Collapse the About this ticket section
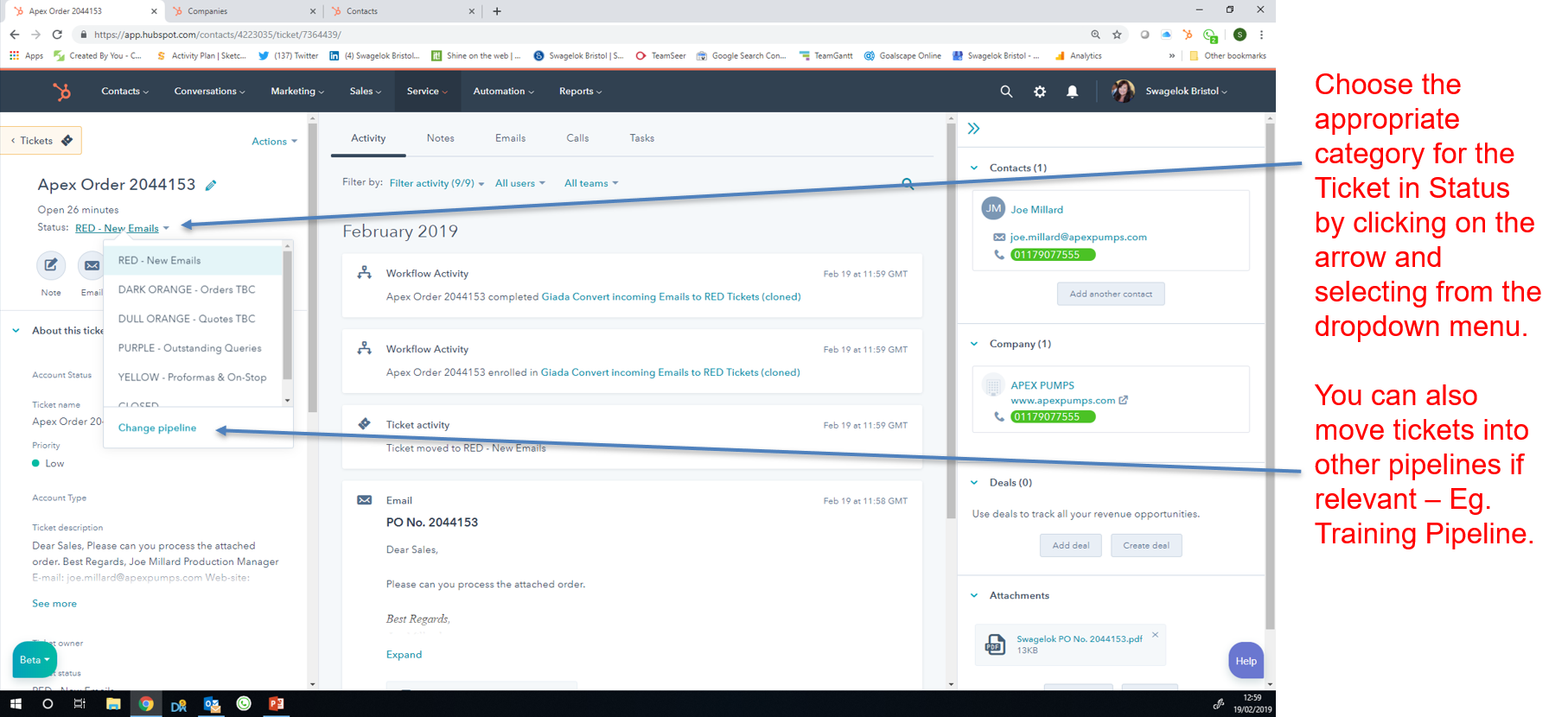 click(x=16, y=331)
